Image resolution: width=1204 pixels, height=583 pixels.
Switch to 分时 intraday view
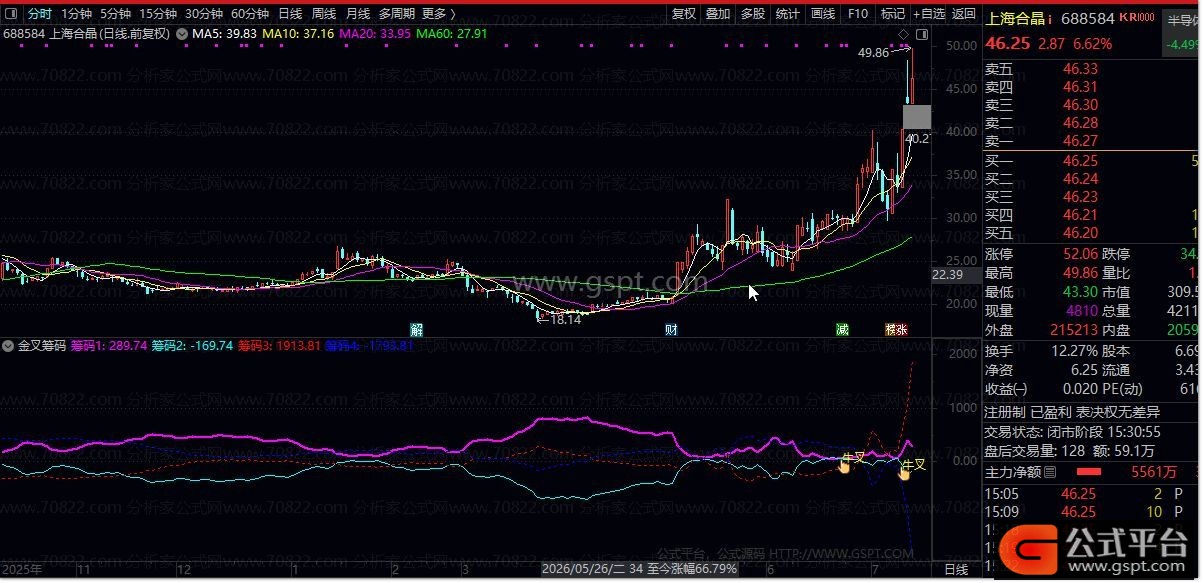coord(39,14)
